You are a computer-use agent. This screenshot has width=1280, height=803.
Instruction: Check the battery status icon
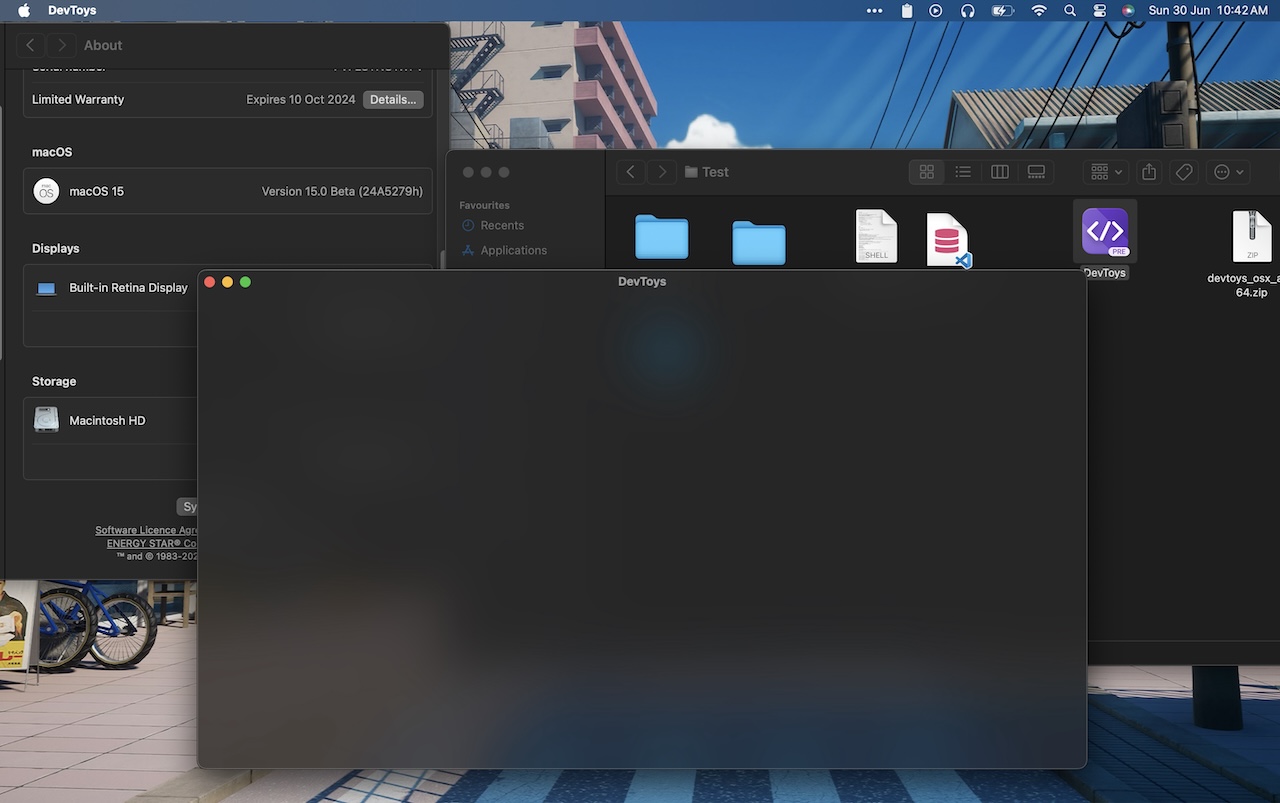(1002, 10)
